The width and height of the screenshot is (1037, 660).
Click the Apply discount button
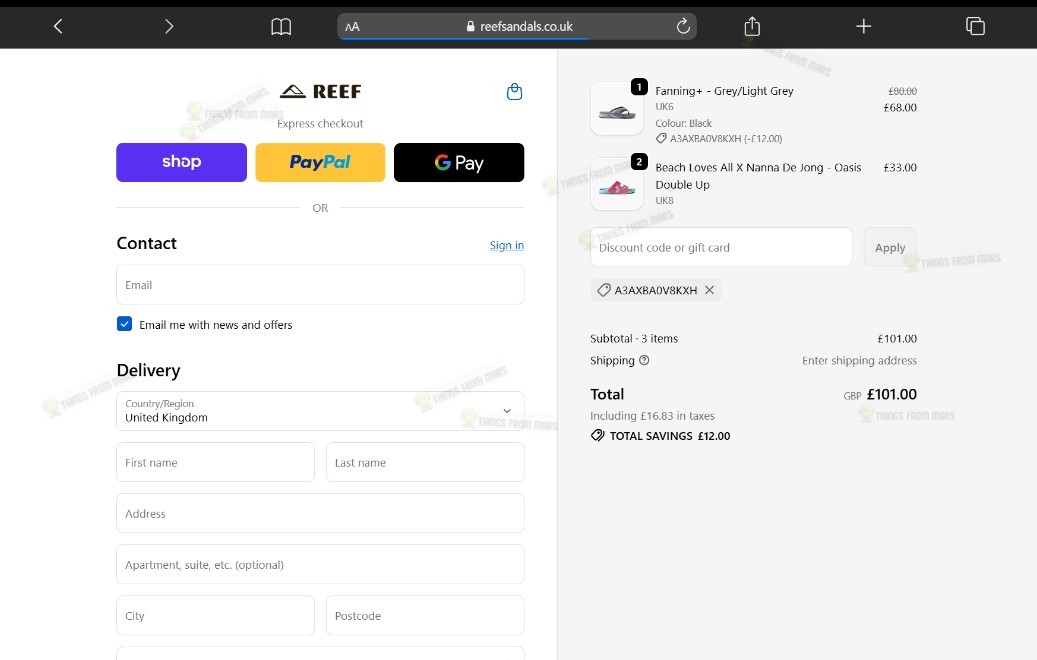pos(890,247)
